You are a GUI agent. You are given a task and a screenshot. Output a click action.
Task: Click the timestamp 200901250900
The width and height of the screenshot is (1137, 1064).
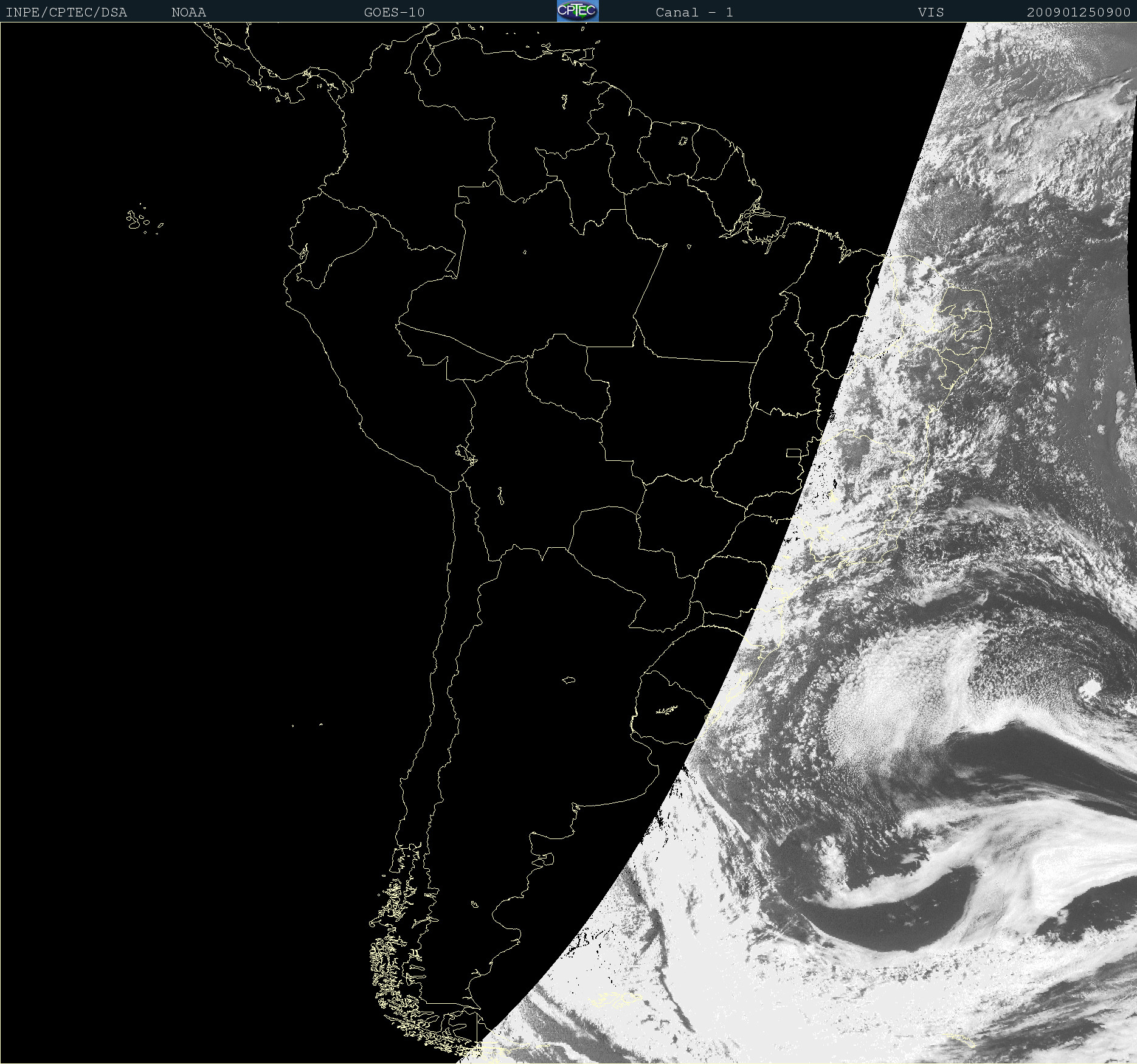point(1079,13)
